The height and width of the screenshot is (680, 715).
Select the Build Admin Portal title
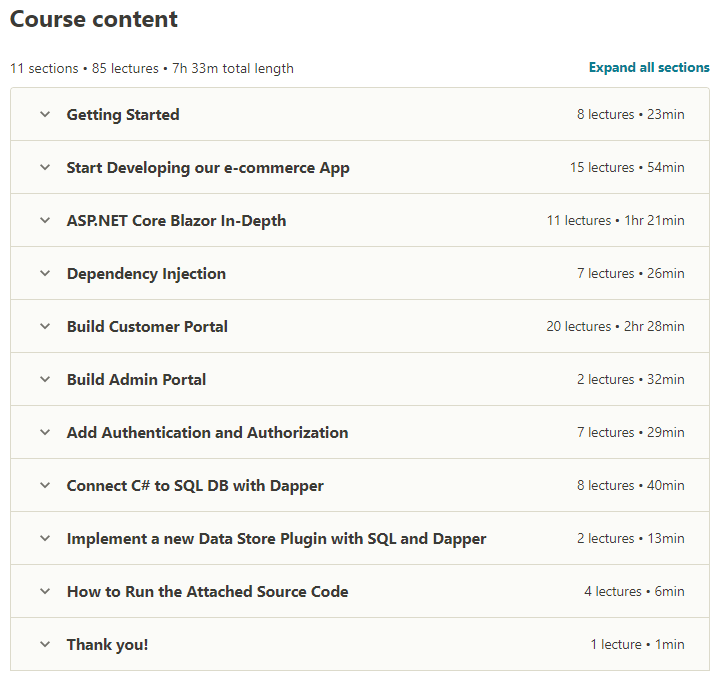coord(136,379)
